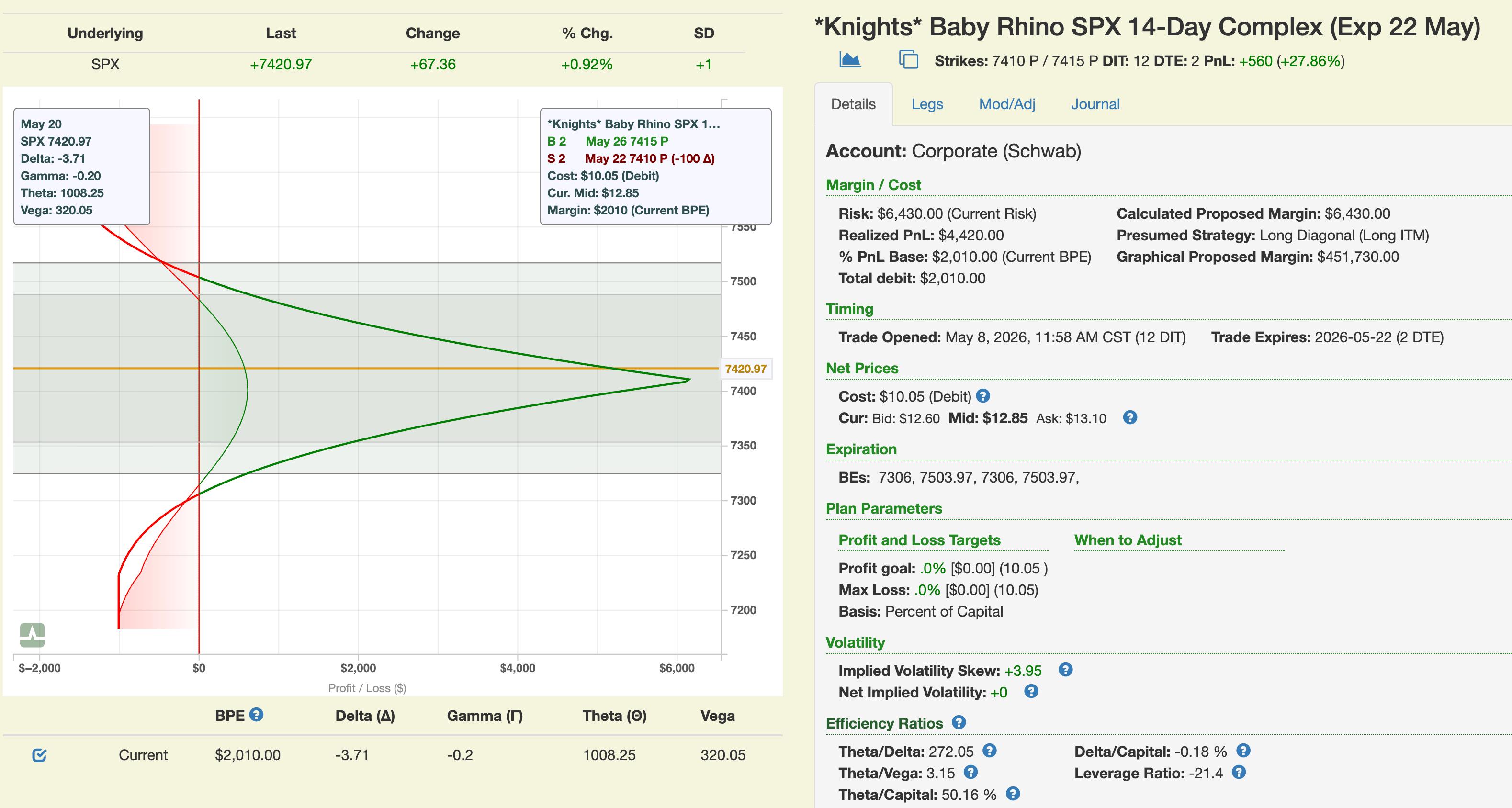Open the BPE column help icon

[x=257, y=715]
